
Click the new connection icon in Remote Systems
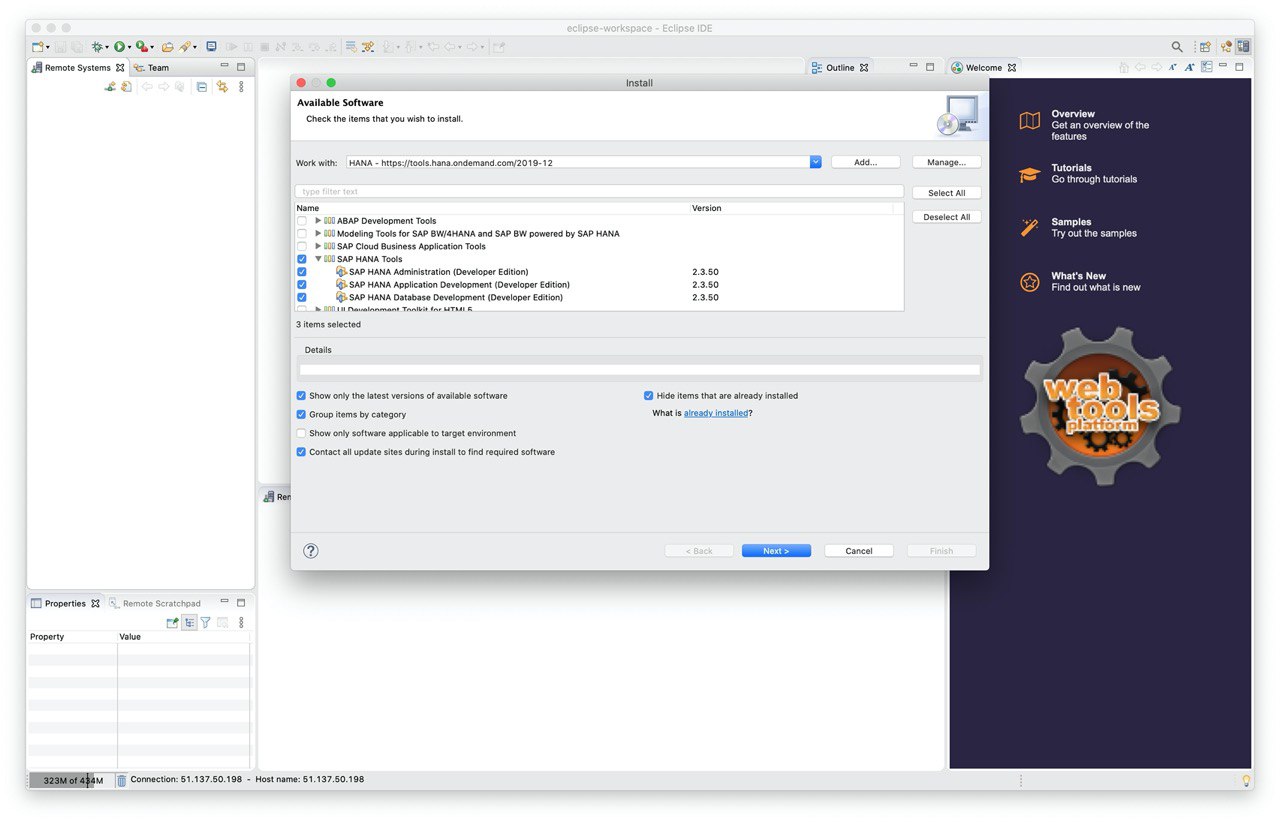(110, 87)
